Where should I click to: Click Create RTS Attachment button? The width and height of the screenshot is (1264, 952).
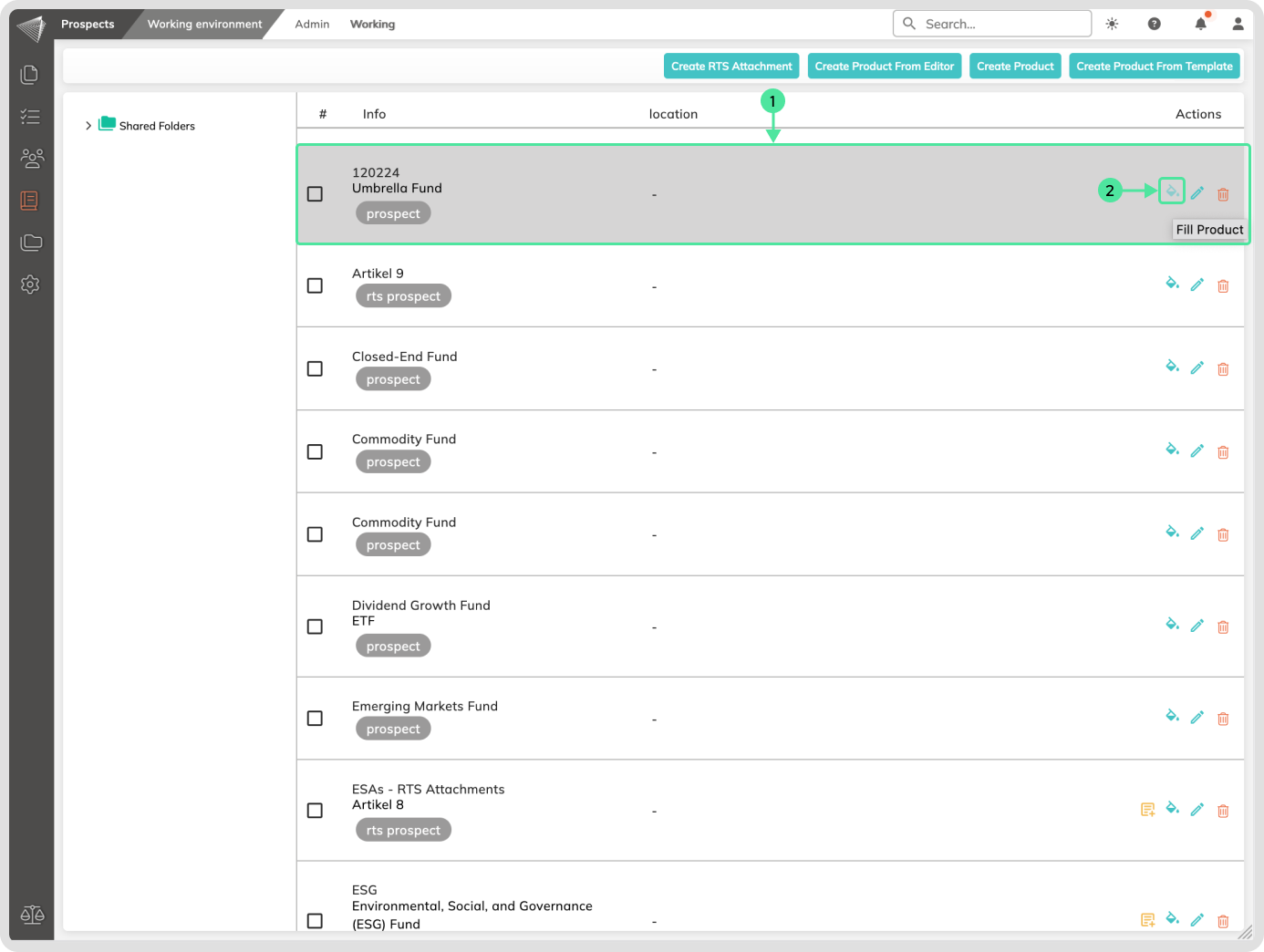[x=731, y=66]
